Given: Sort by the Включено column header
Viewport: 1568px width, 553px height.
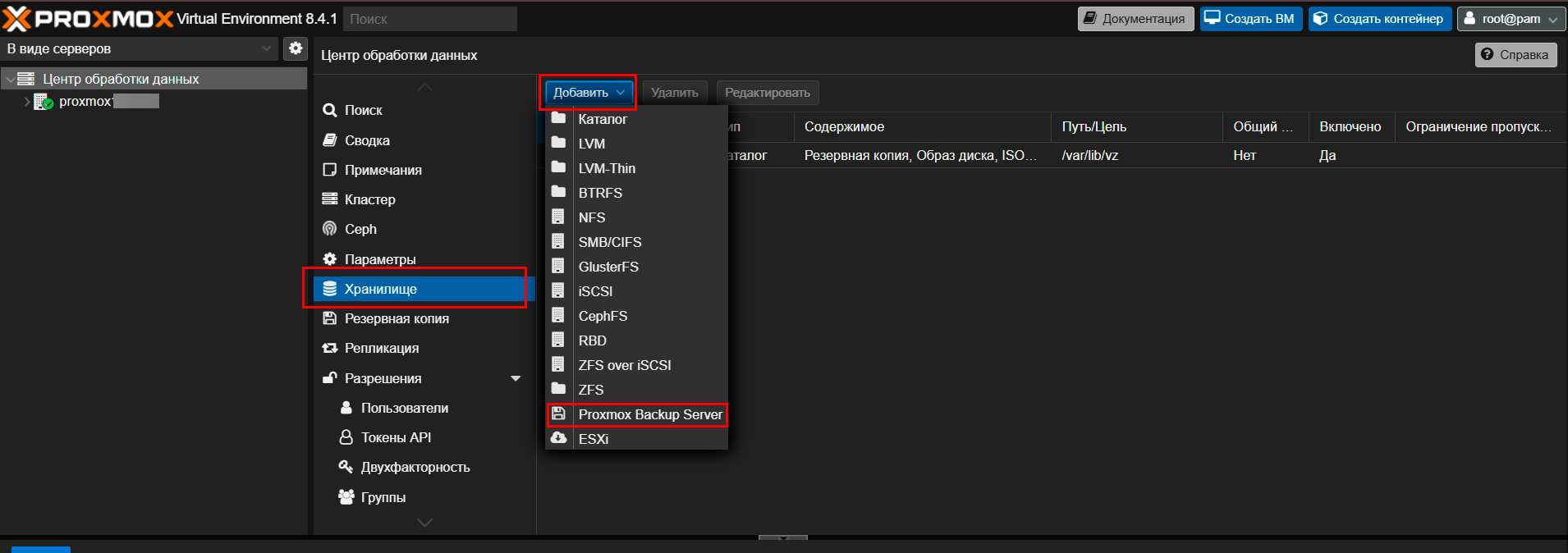Looking at the screenshot, I should (1351, 126).
